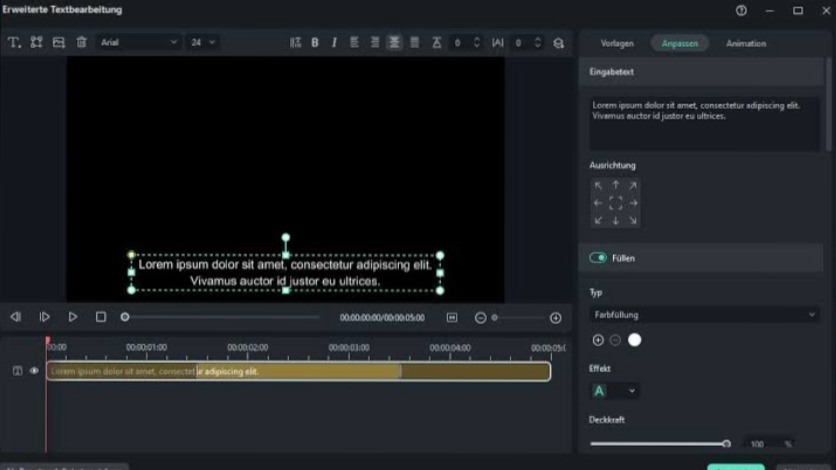Add a fill with the plus icon

(598, 340)
